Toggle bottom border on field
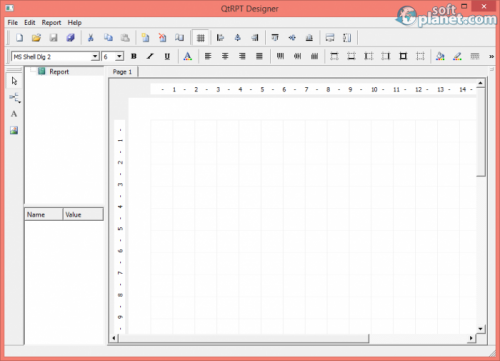Viewport: 500px width, 361px height. [x=351, y=56]
